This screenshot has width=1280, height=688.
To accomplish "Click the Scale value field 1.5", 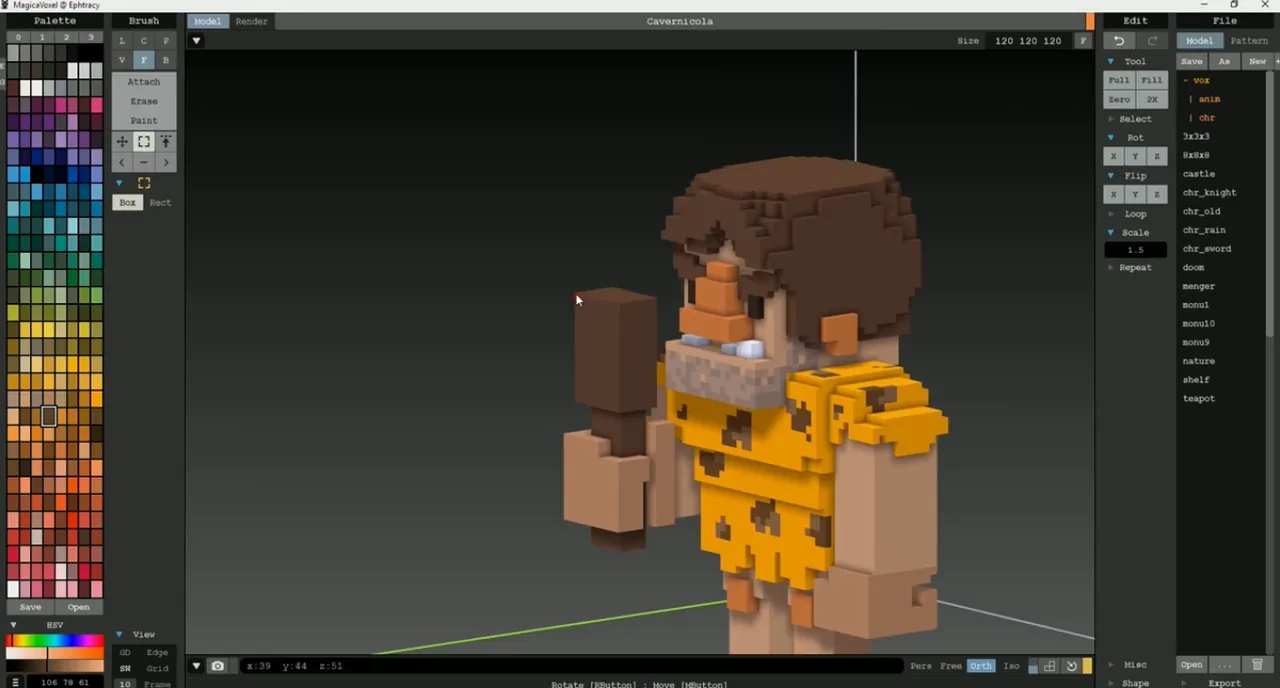I will [1135, 250].
